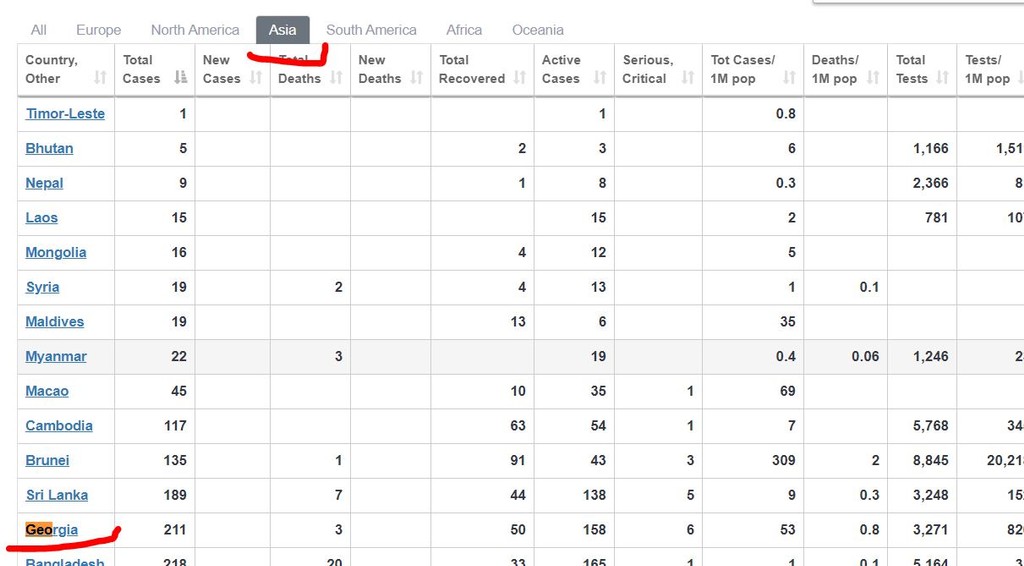Open the Sri Lanka link
This screenshot has height=566, width=1024.
(57, 495)
